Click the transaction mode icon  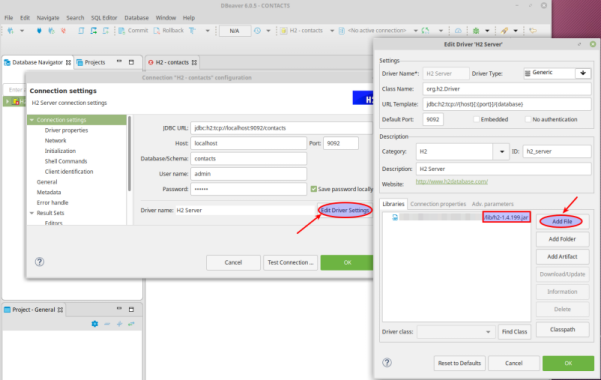click(x=192, y=31)
